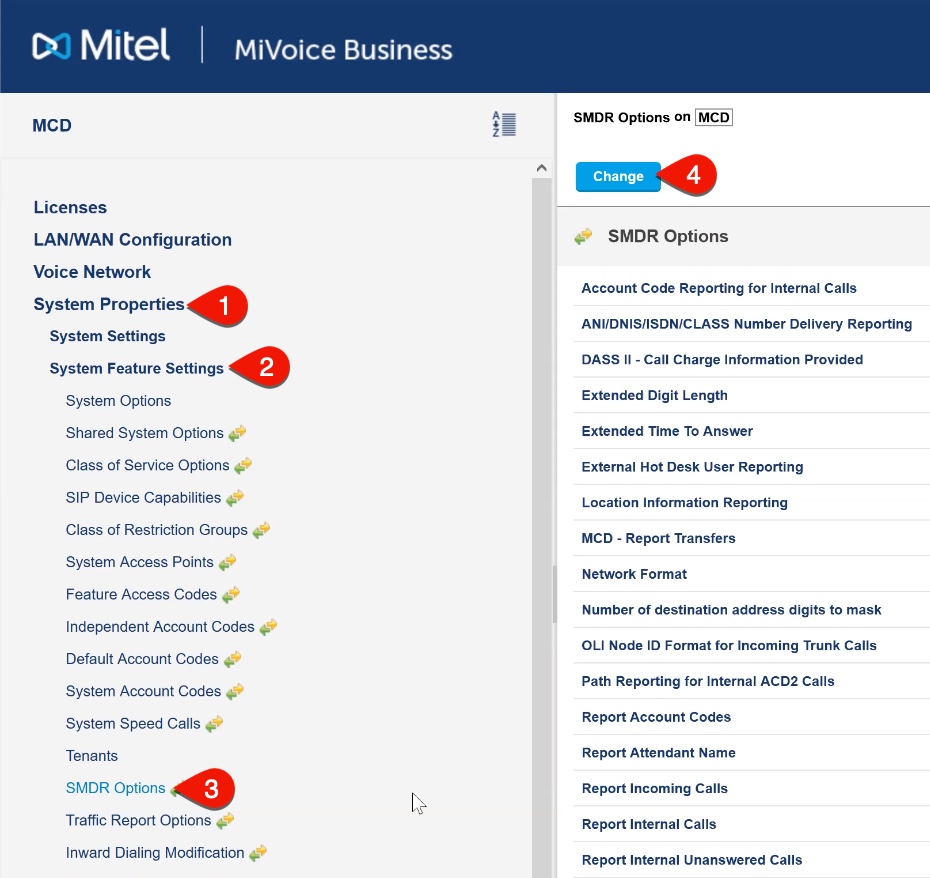Open the Network Format setting row
The image size is (930, 878).
[634, 574]
